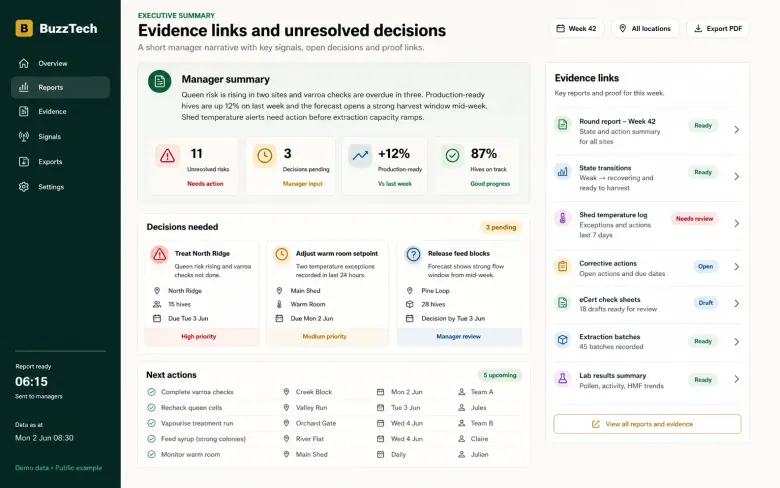Expand Lab results summary chevron
780x488 pixels.
pos(737,379)
